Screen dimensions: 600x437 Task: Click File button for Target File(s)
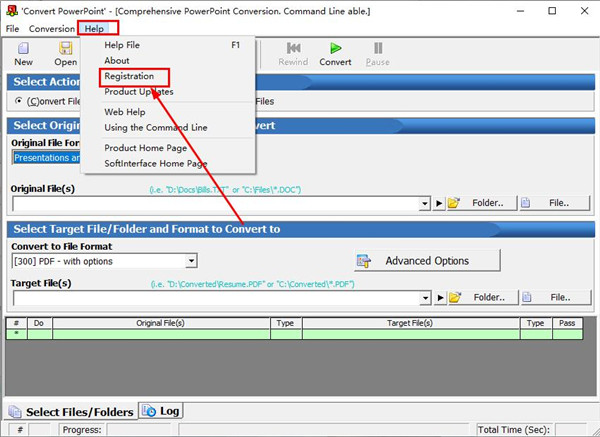(556, 297)
